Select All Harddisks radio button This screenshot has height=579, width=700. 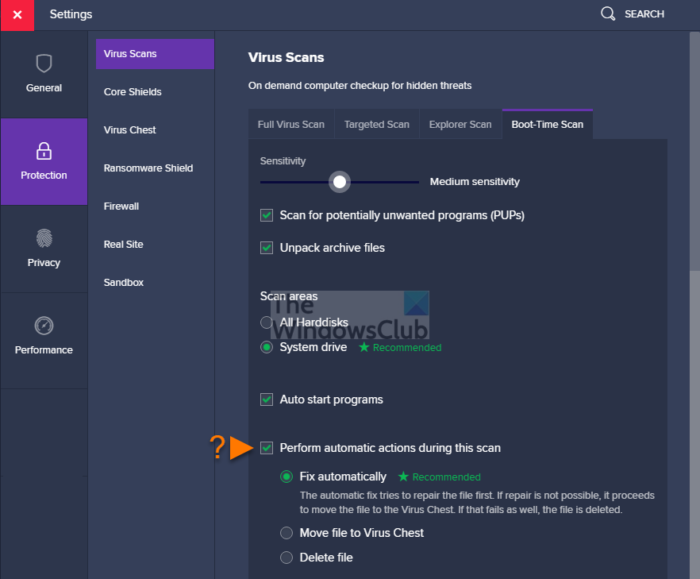(267, 322)
